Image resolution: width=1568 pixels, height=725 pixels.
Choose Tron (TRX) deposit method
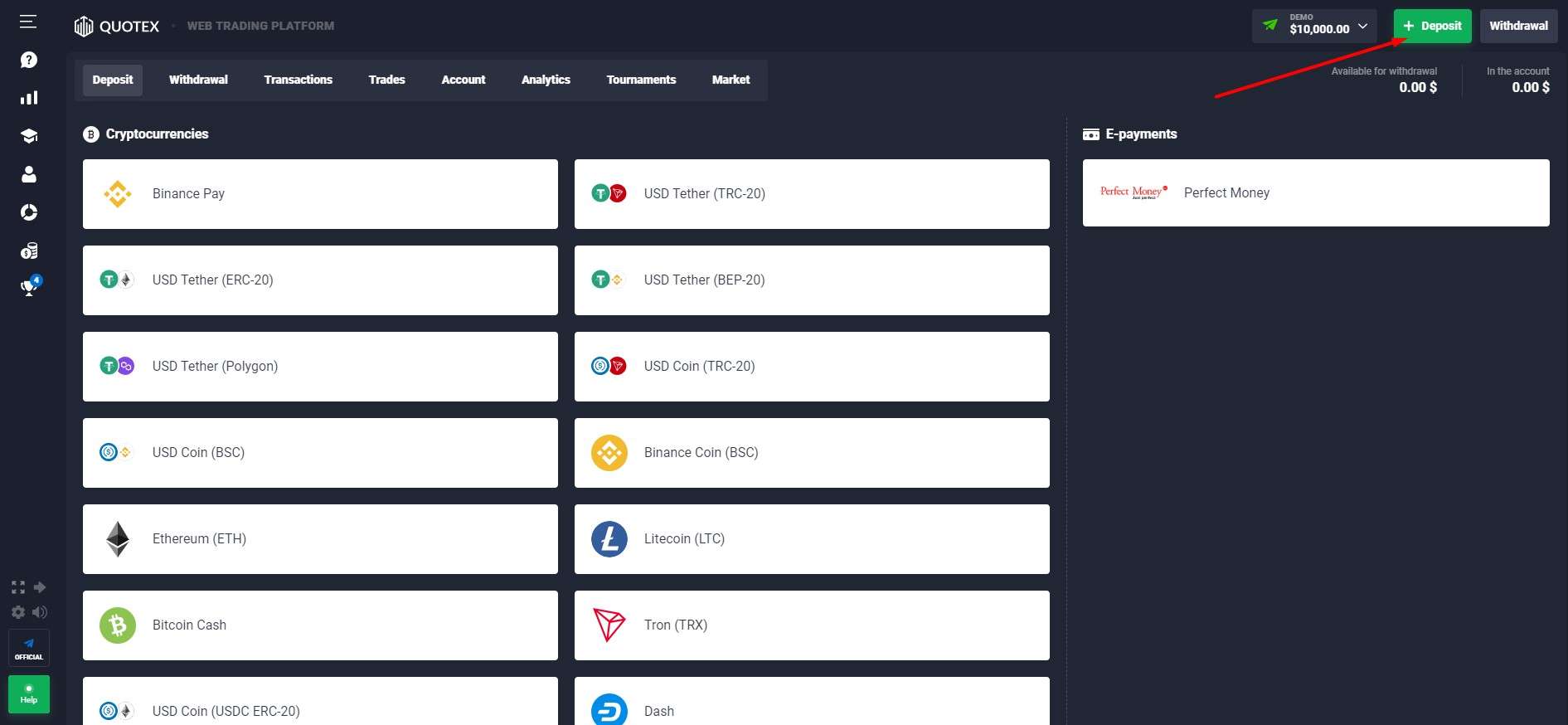tap(812, 625)
